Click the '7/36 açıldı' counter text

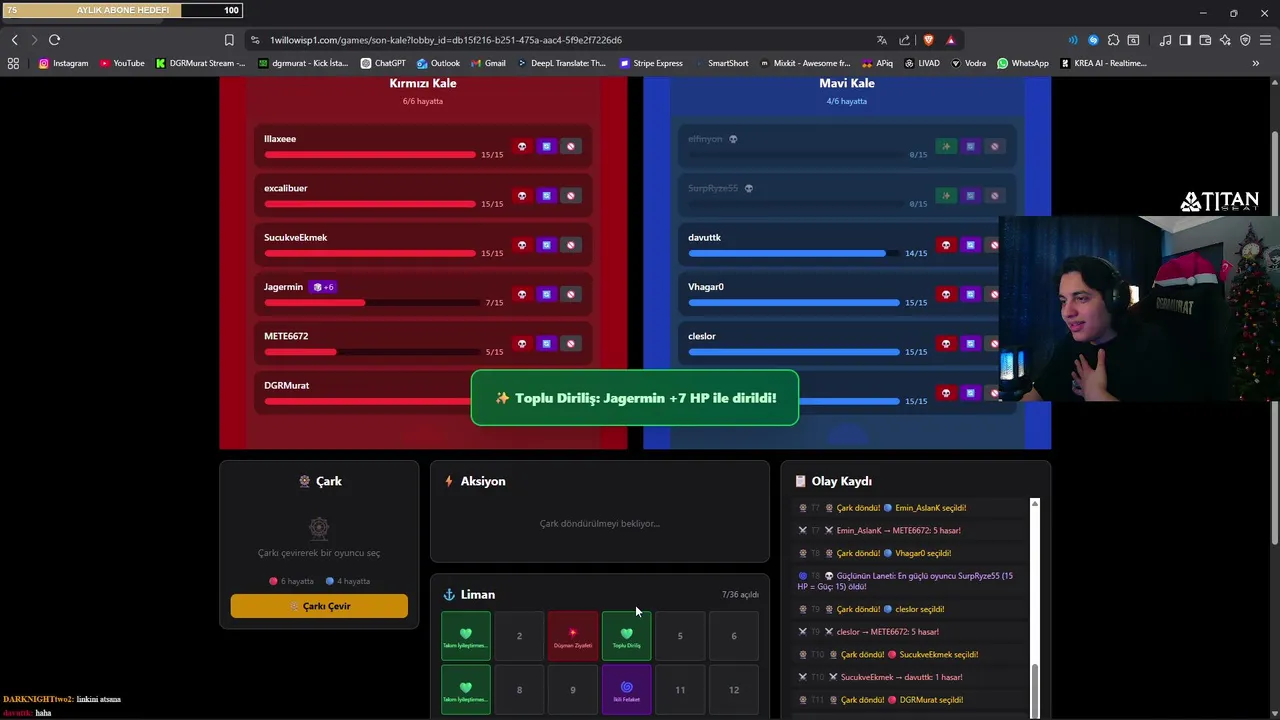click(x=740, y=595)
